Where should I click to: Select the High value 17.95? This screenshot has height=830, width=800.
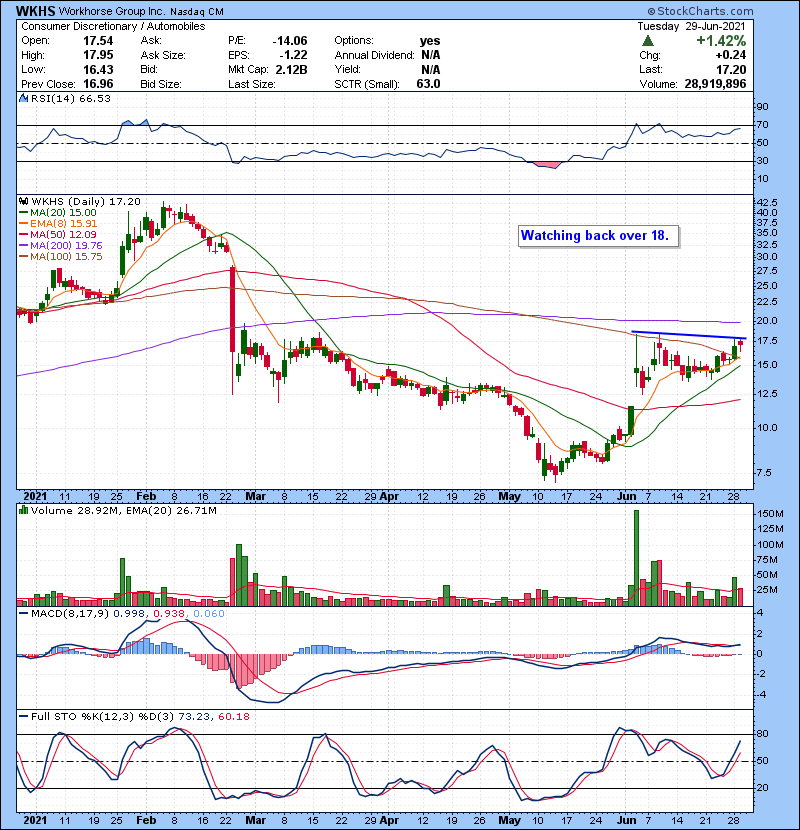98,55
